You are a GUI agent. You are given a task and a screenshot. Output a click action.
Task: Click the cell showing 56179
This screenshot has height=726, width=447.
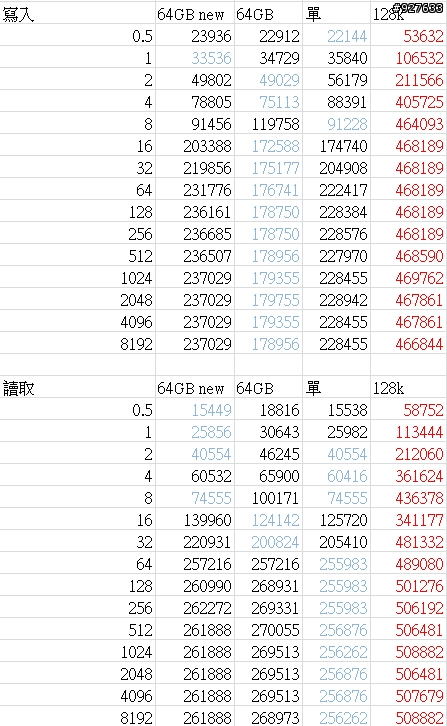[336, 80]
